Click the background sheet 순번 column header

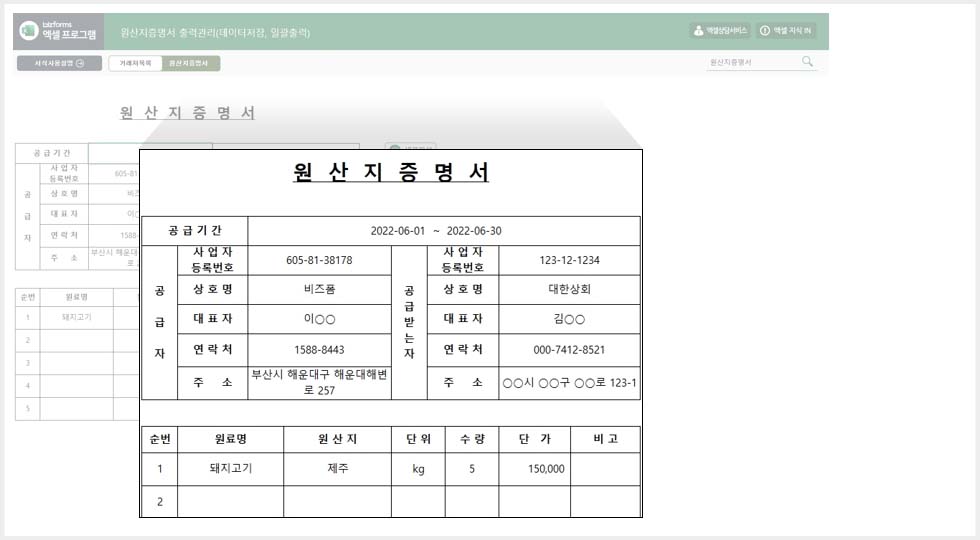pyautogui.click(x=28, y=298)
